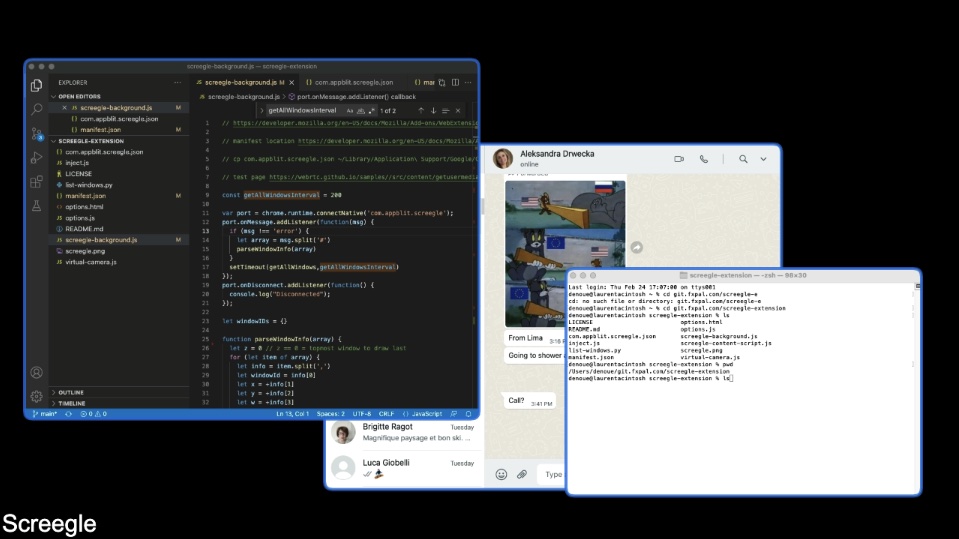Toggle Match Whole Word in find widget
Viewport: 959px width, 539px height.
point(361,111)
